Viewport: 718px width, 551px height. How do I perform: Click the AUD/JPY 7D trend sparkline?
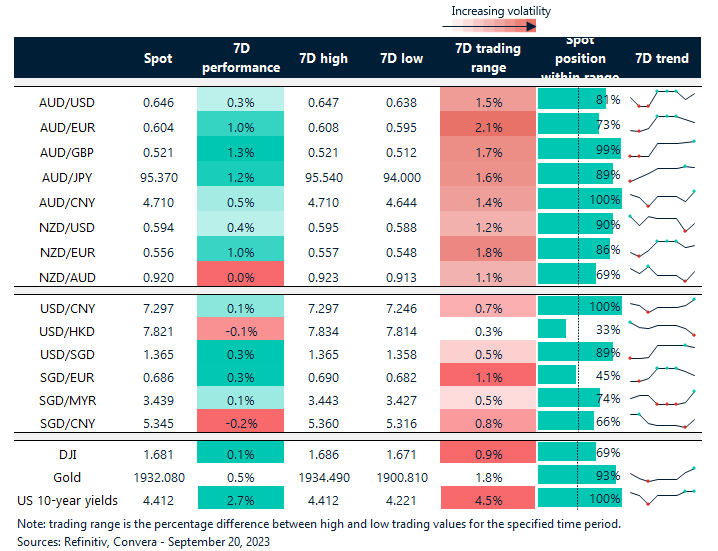coord(662,175)
